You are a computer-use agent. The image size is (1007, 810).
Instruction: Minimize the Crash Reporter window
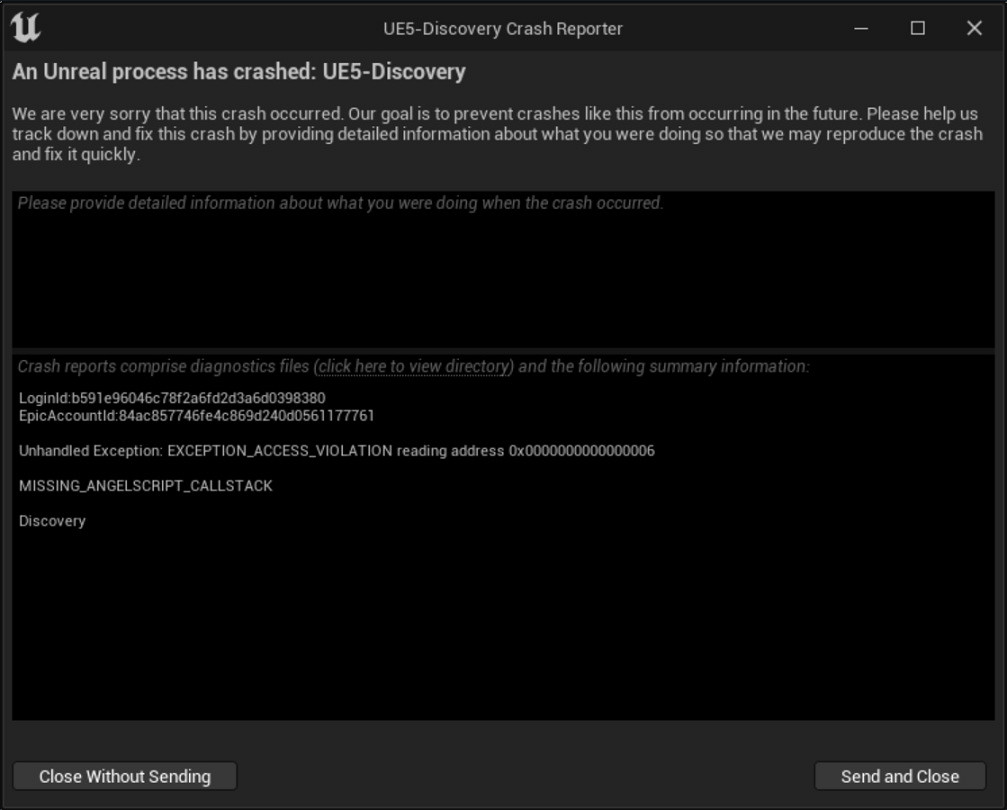861,28
